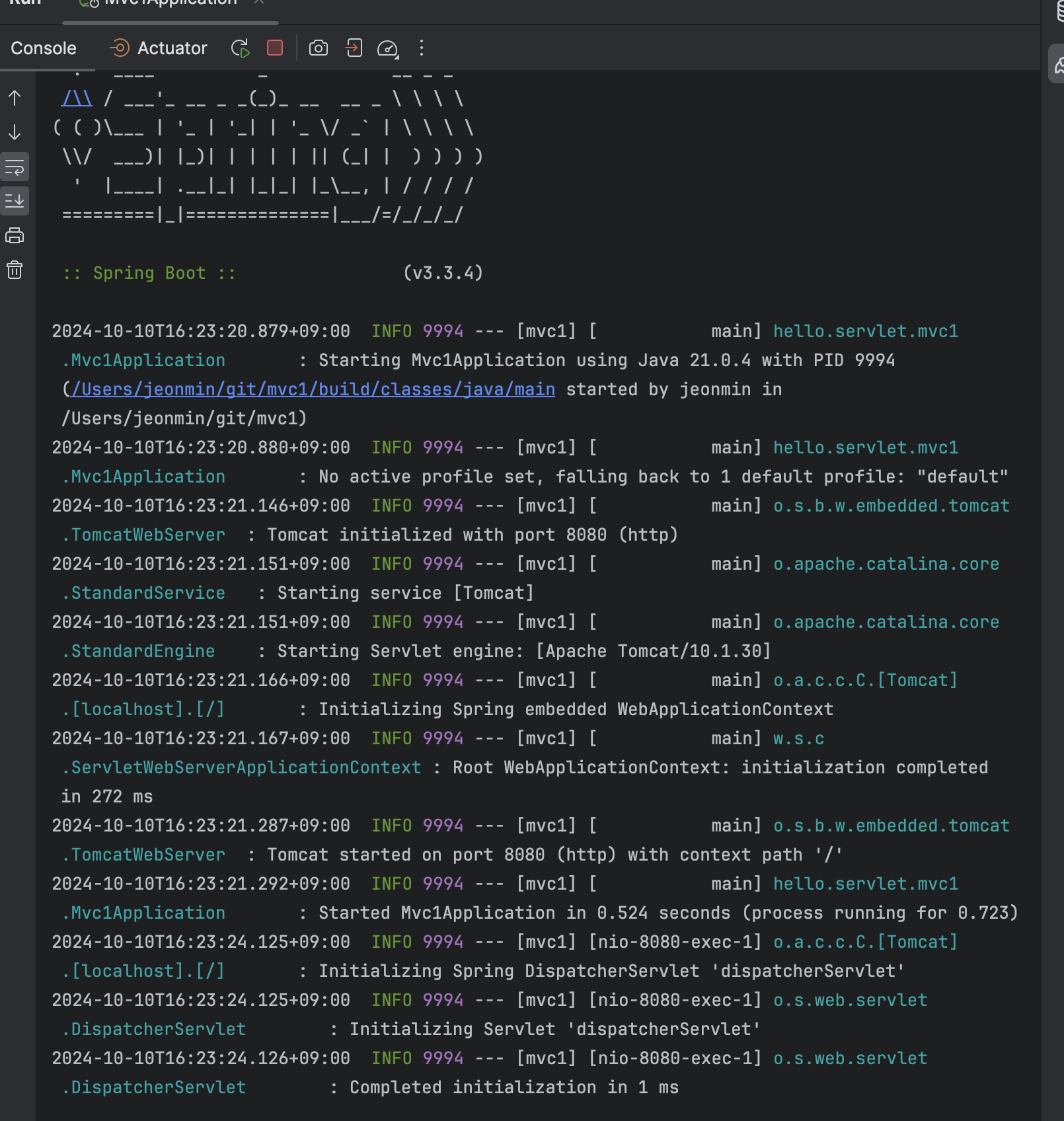The height and width of the screenshot is (1121, 1064).
Task: Open the more options vertical dots menu
Action: pos(422,48)
